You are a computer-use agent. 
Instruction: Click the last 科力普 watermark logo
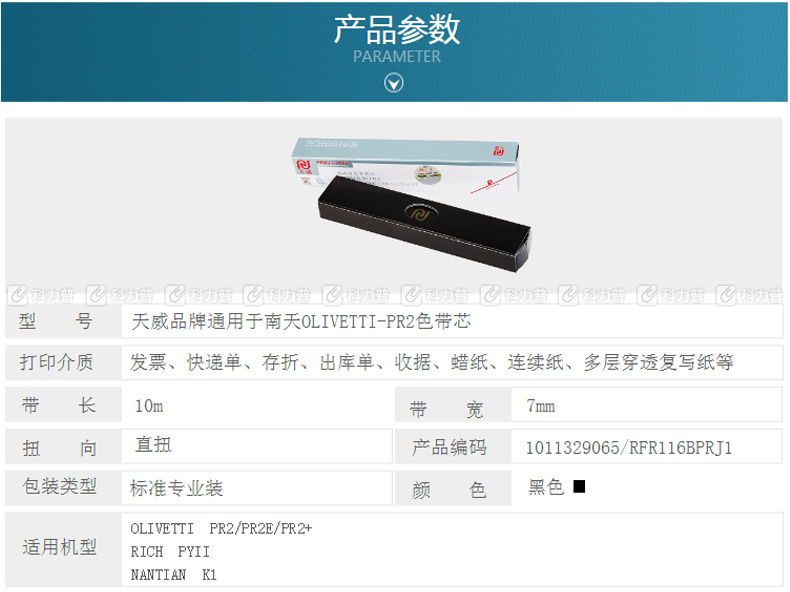750,295
